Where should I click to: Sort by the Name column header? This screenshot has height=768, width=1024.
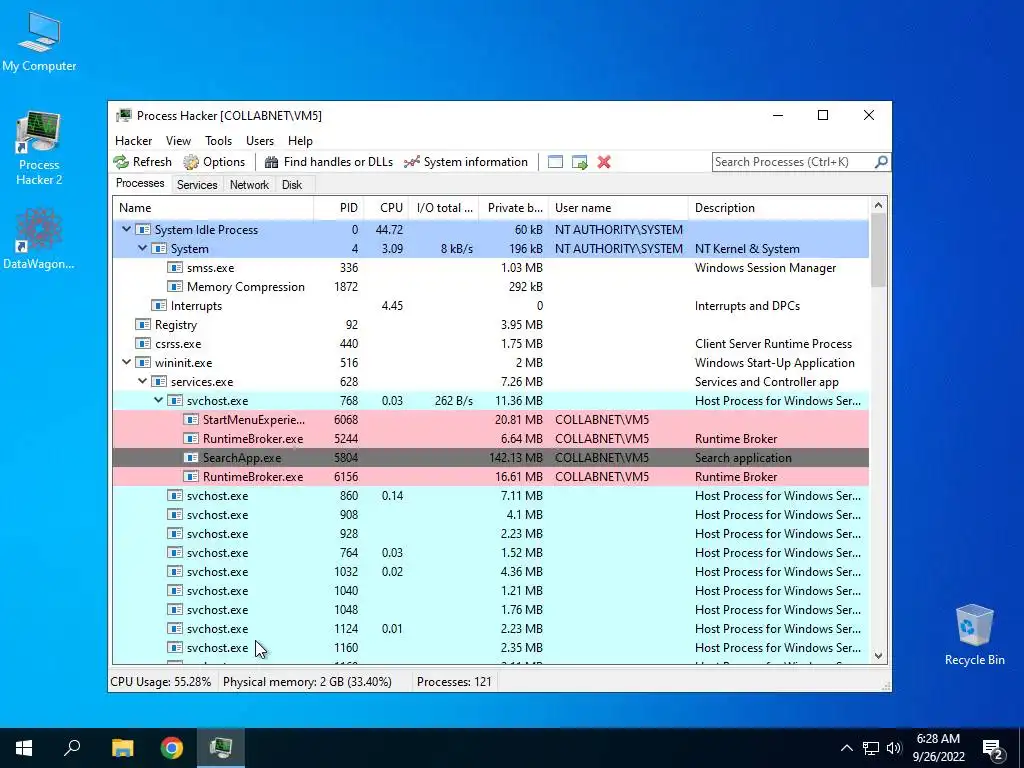tap(213, 208)
